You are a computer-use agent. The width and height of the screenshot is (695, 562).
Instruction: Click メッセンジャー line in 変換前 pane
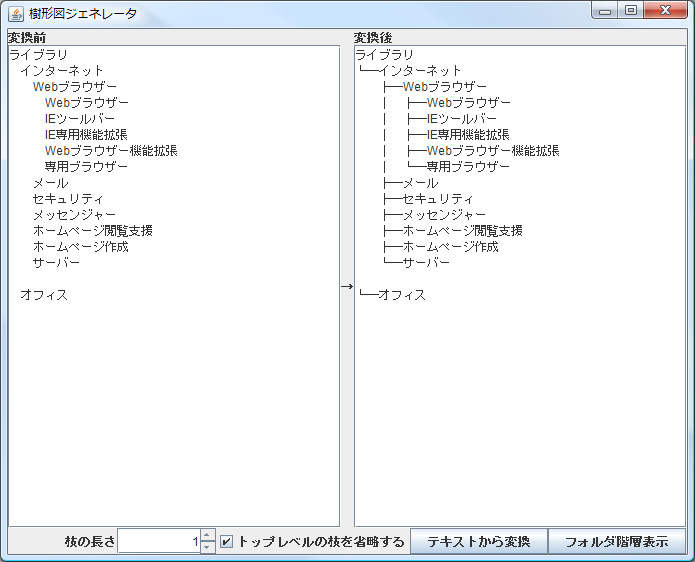(x=74, y=215)
